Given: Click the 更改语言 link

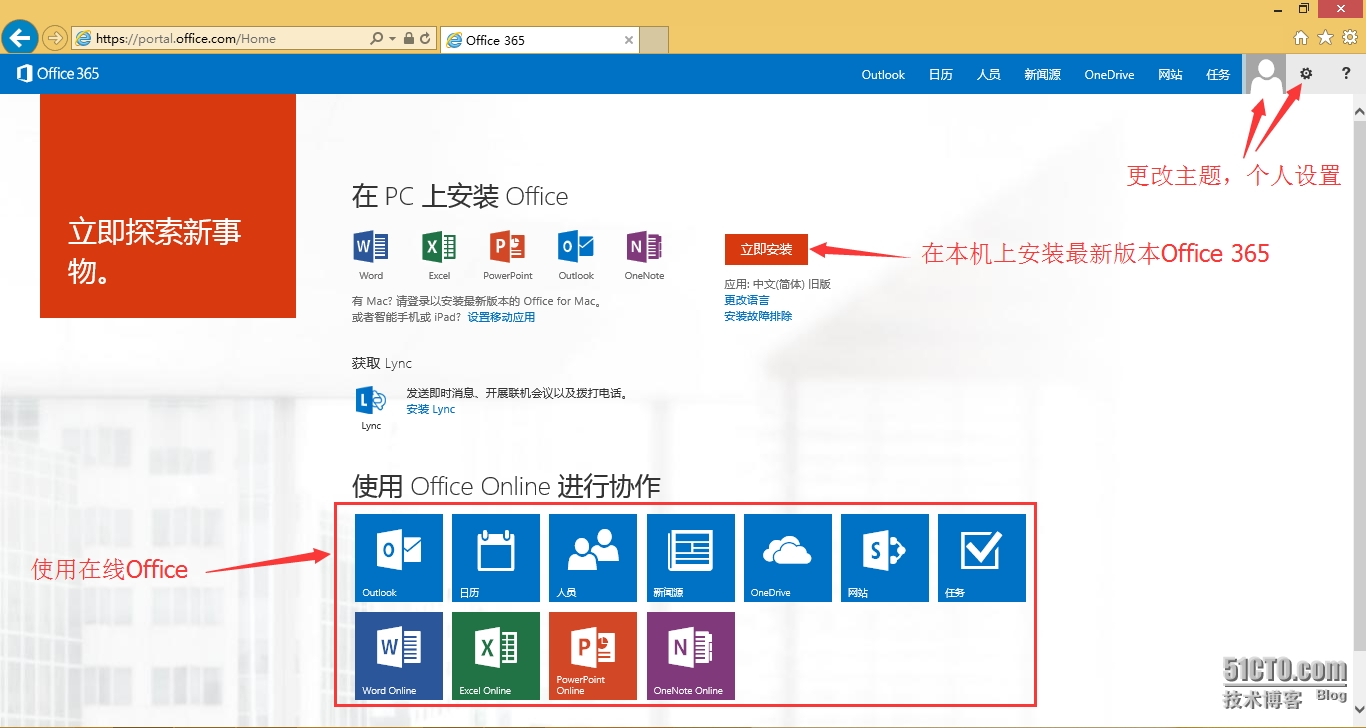Looking at the screenshot, I should tap(747, 300).
